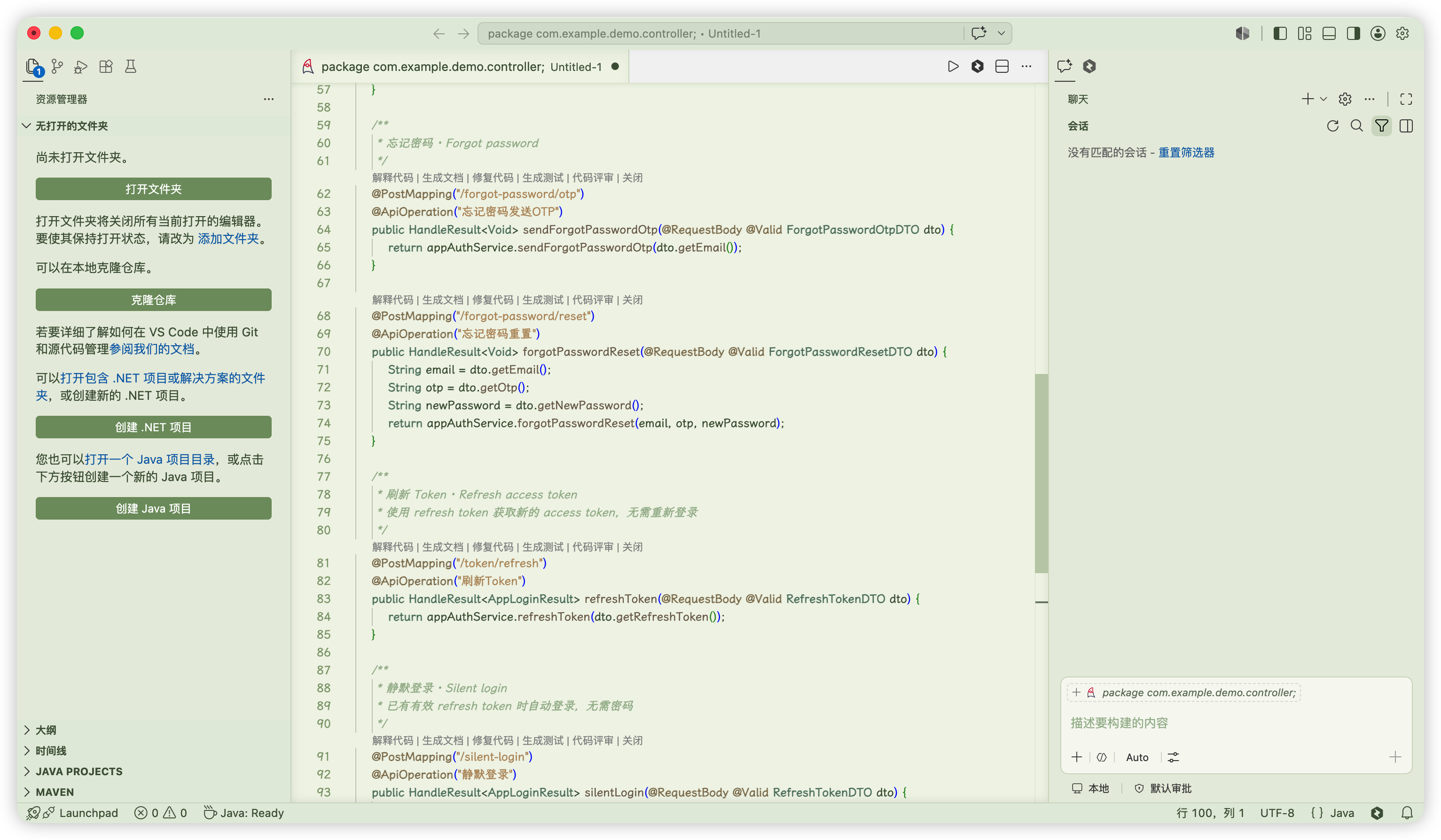Open the Testing flask icon
This screenshot has width=1441, height=840.
130,67
